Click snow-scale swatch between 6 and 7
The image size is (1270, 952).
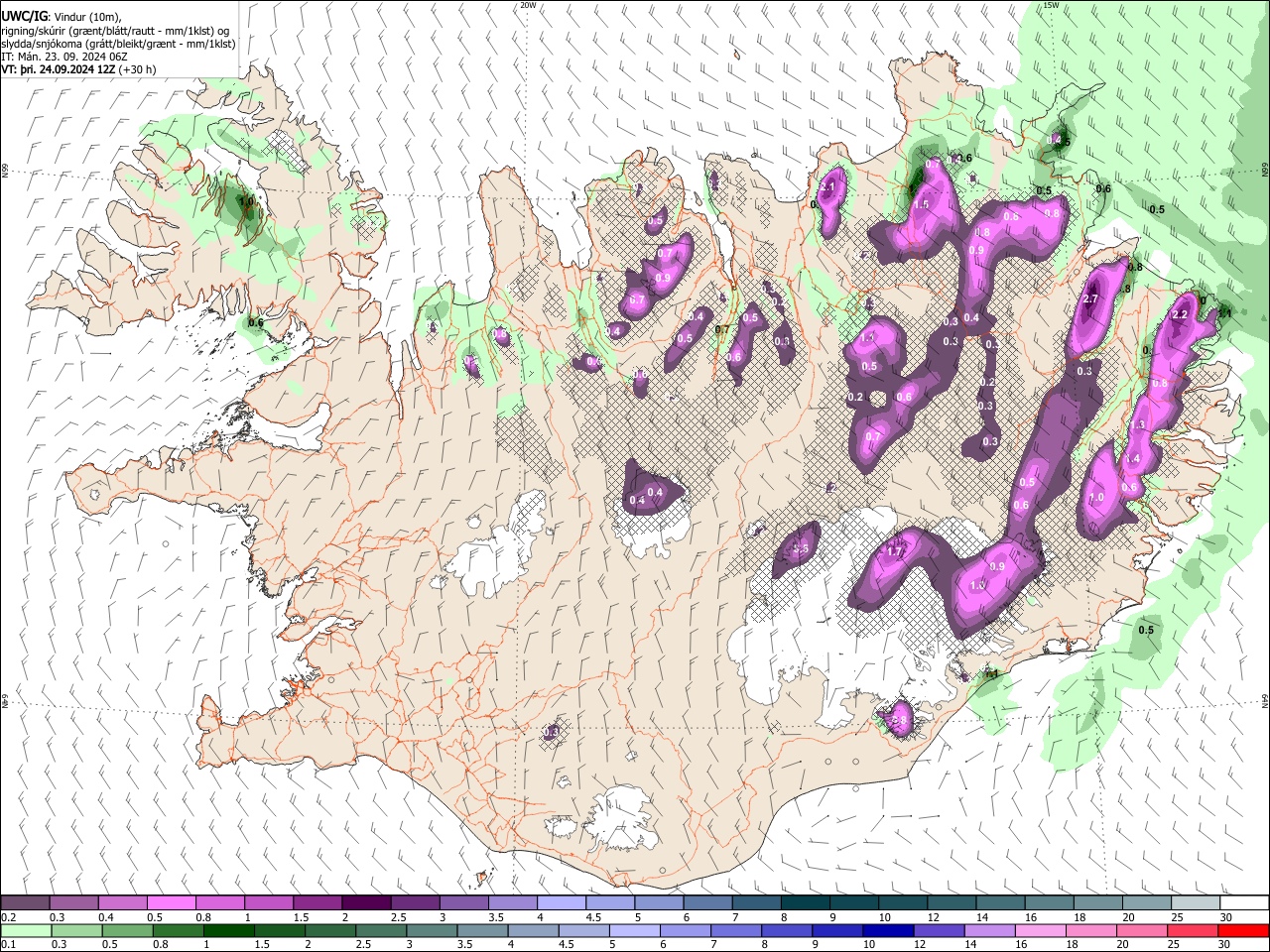point(708,903)
